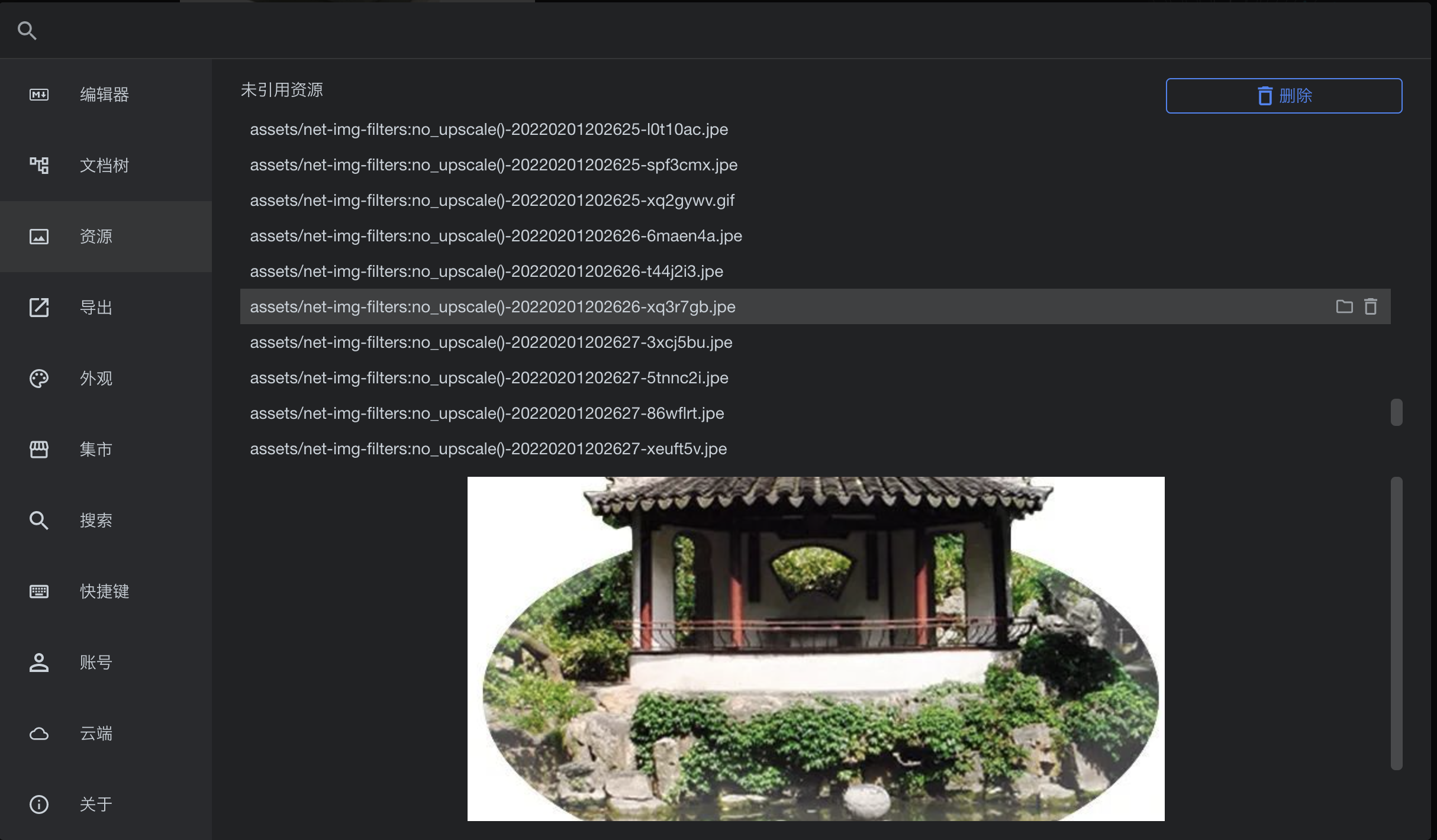The image size is (1437, 840).
Task: Switch to the 搜索 settings tab
Action: coord(96,520)
